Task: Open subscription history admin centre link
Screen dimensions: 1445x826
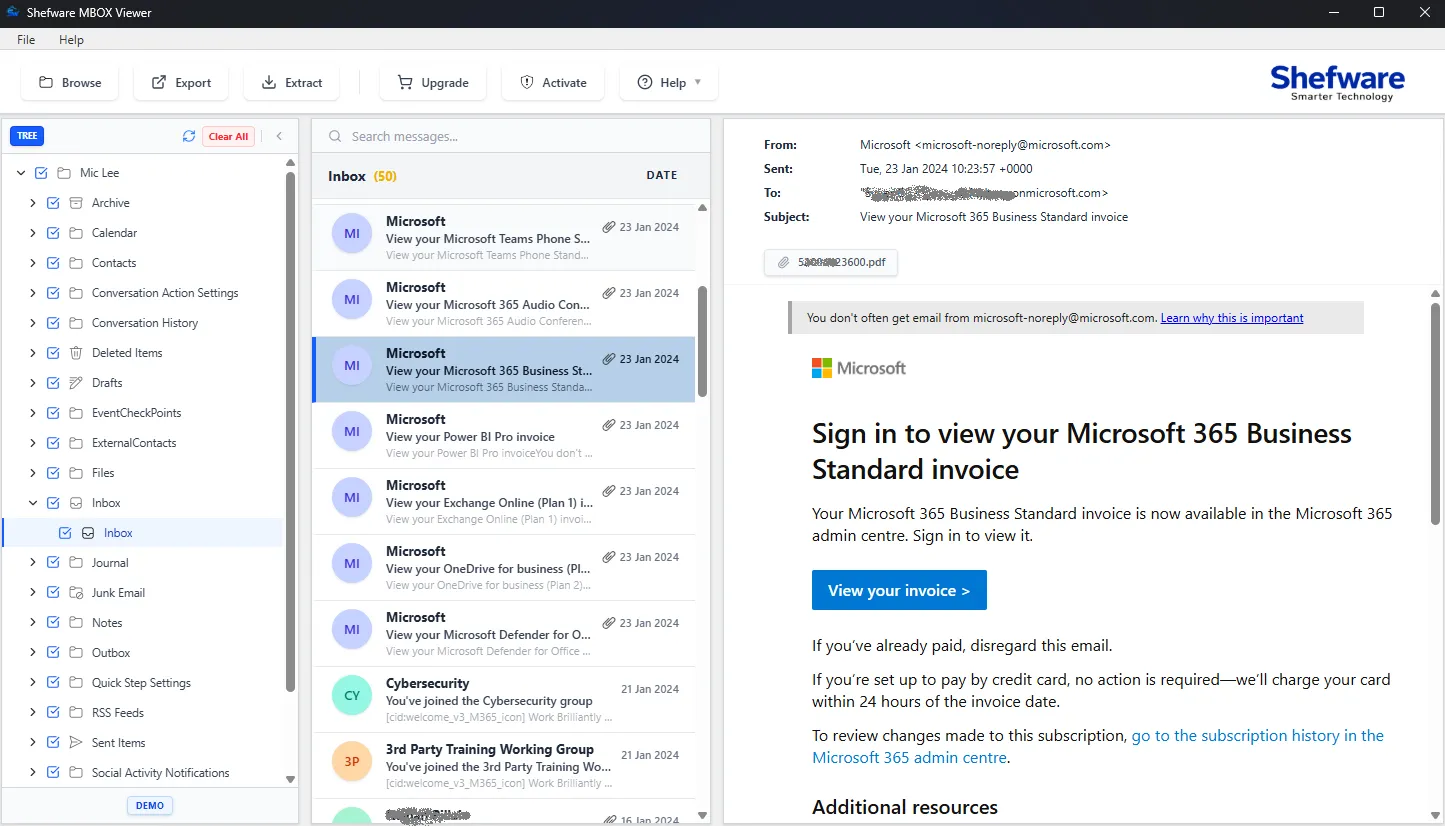Action: coord(1098,746)
